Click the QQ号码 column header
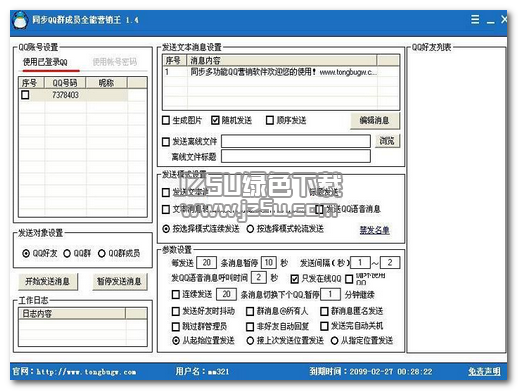 tap(65, 83)
